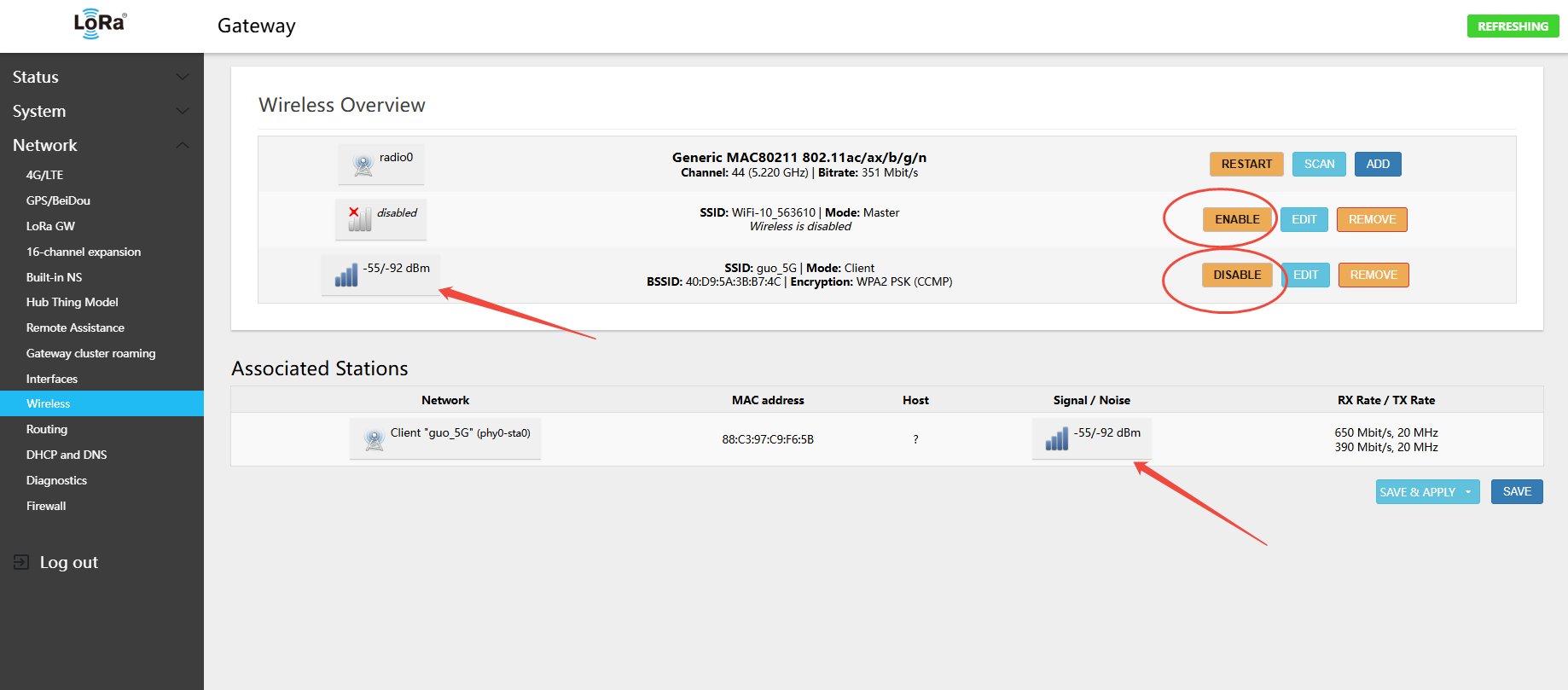This screenshot has width=1568, height=690.
Task: Open the Save & Apply dropdown arrow
Action: tap(1468, 492)
